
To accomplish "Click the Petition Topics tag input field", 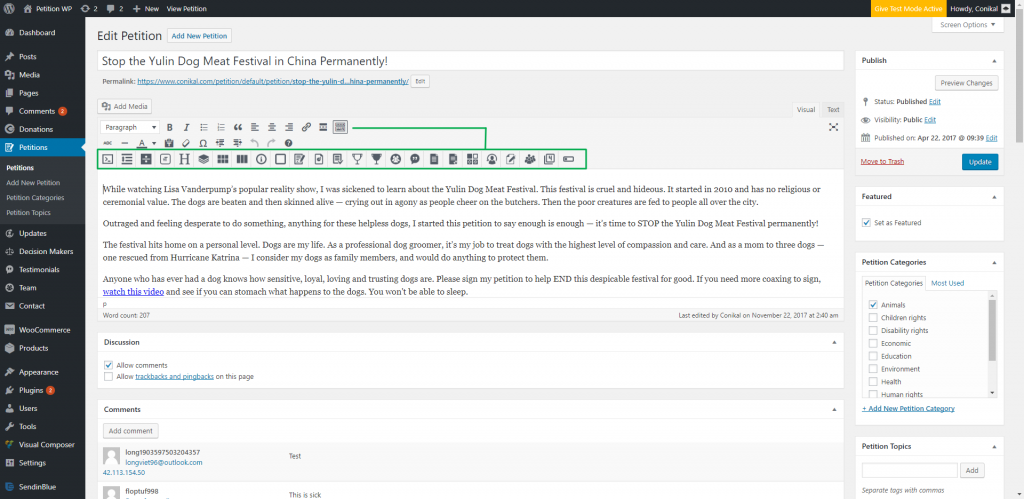I will point(909,470).
